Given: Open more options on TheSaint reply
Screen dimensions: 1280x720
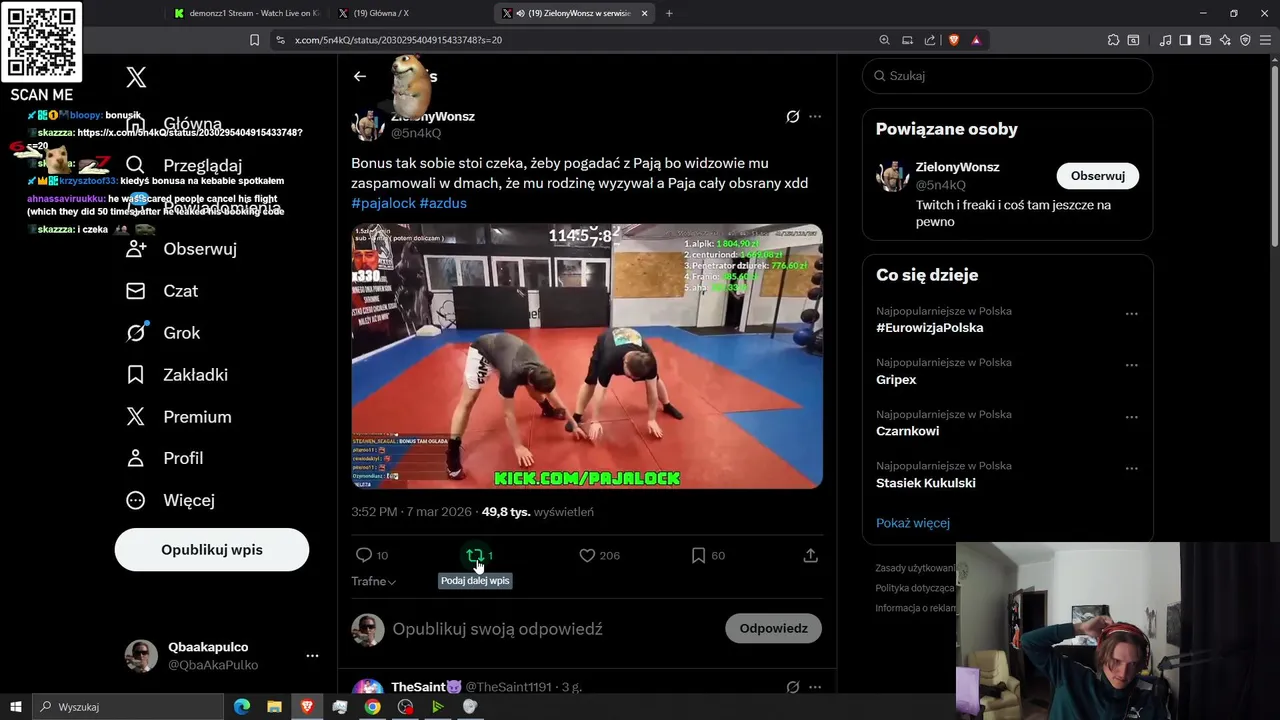Looking at the screenshot, I should [815, 688].
